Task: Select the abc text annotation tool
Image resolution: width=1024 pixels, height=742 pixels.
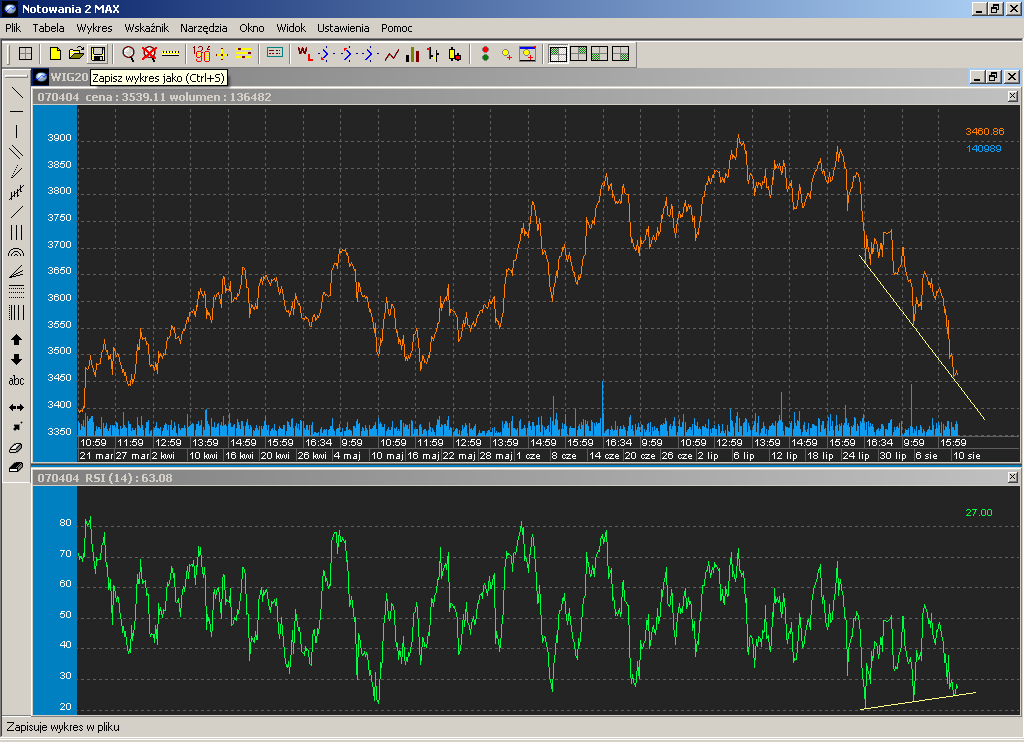Action: click(16, 381)
